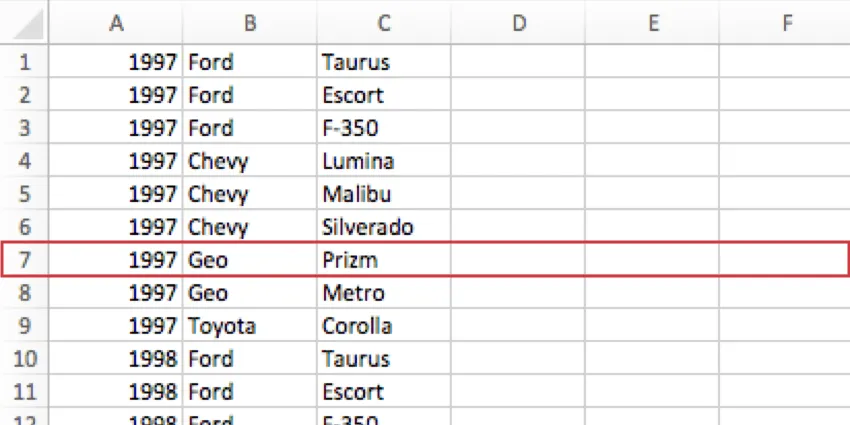Image resolution: width=850 pixels, height=425 pixels.
Task: Select column B header
Action: click(x=249, y=23)
